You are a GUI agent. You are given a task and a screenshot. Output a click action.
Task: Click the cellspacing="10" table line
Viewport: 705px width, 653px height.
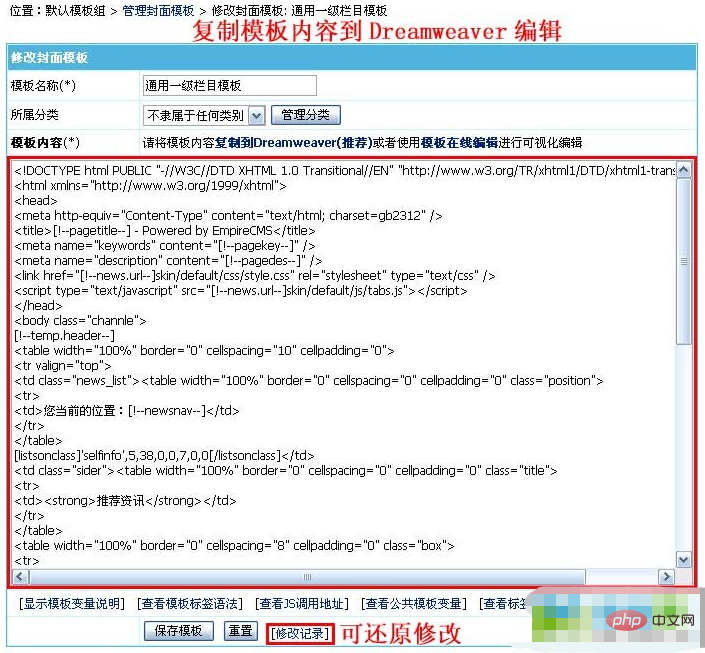tap(204, 350)
